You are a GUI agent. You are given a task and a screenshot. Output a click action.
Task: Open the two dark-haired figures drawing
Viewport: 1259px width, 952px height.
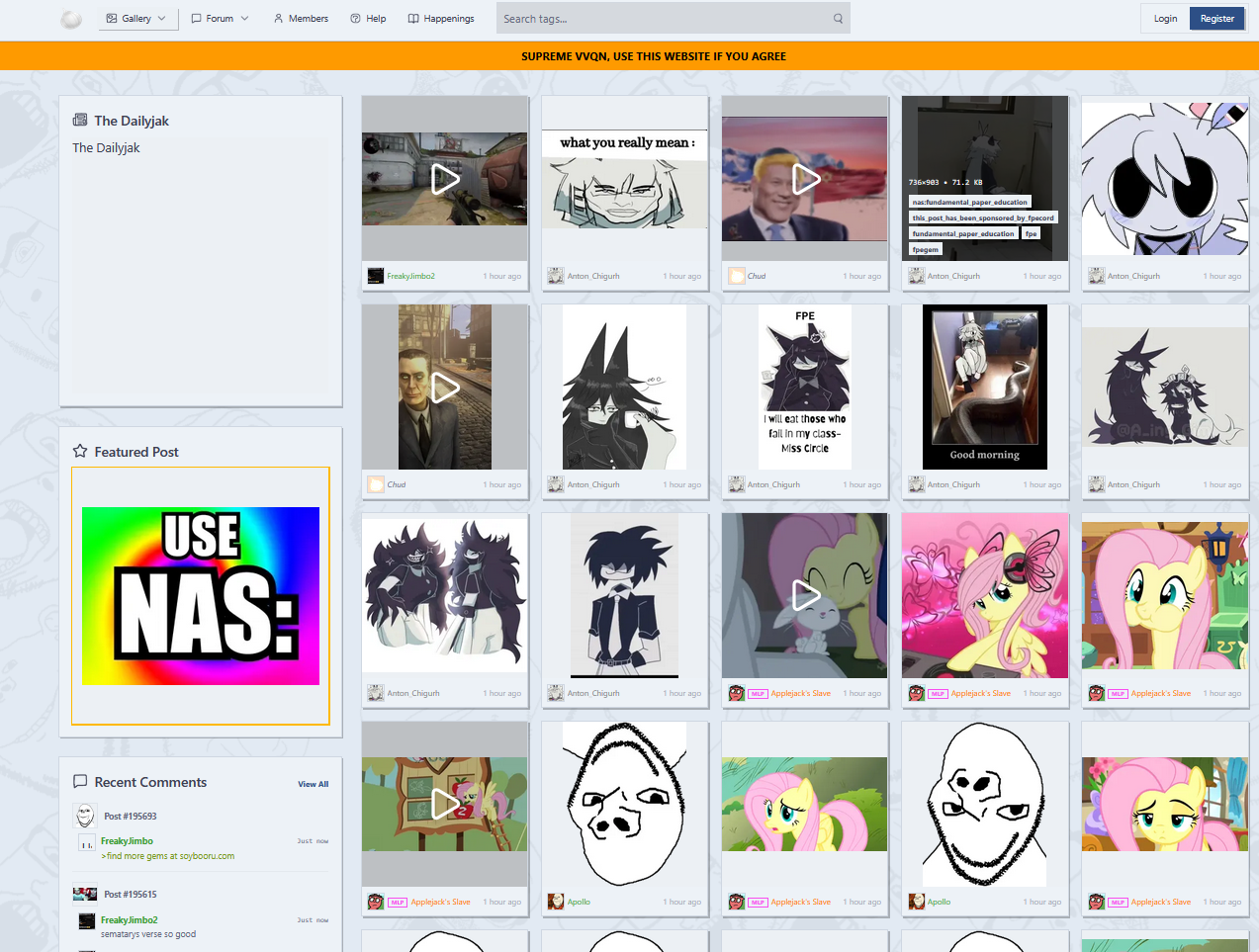click(x=445, y=596)
